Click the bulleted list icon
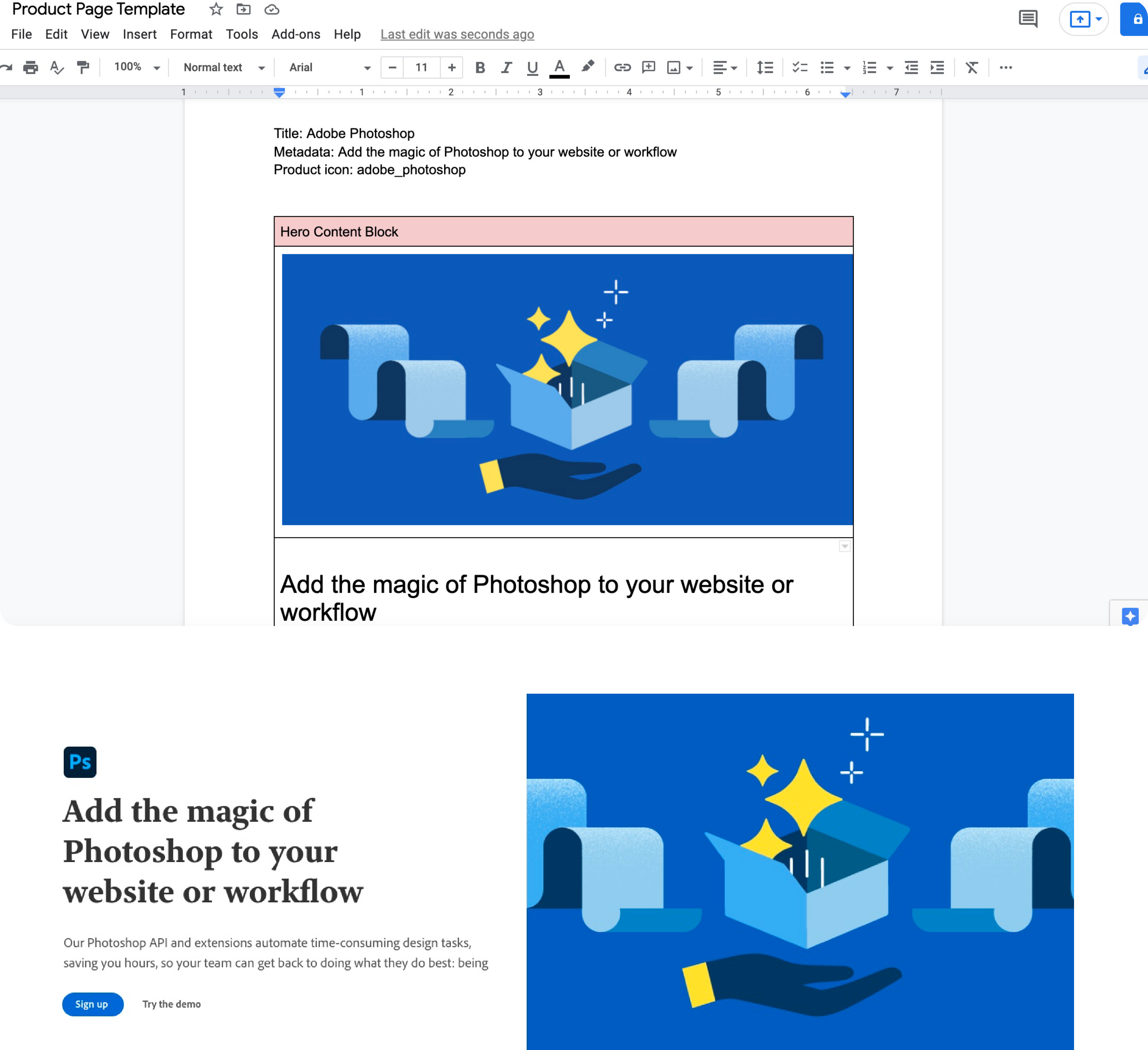Viewport: 1148px width, 1050px height. 827,67
